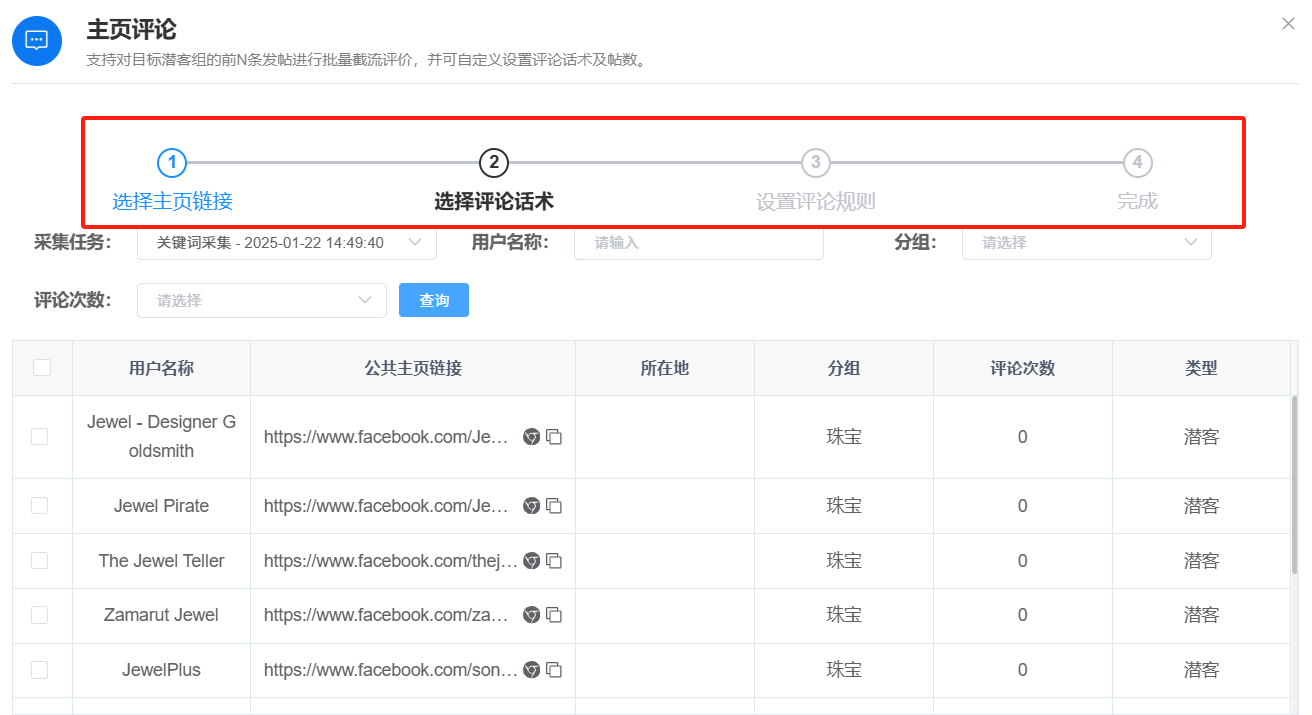Viewport: 1312px width, 715px height.
Task: Copy The Jewel Teller page link
Action: [554, 561]
